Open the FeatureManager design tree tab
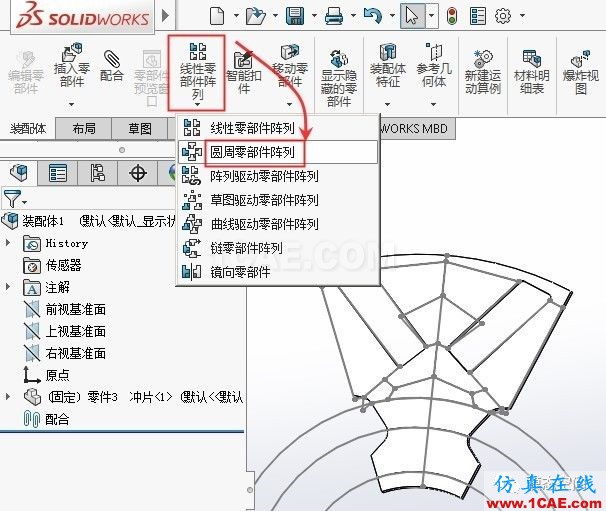 click(19, 172)
